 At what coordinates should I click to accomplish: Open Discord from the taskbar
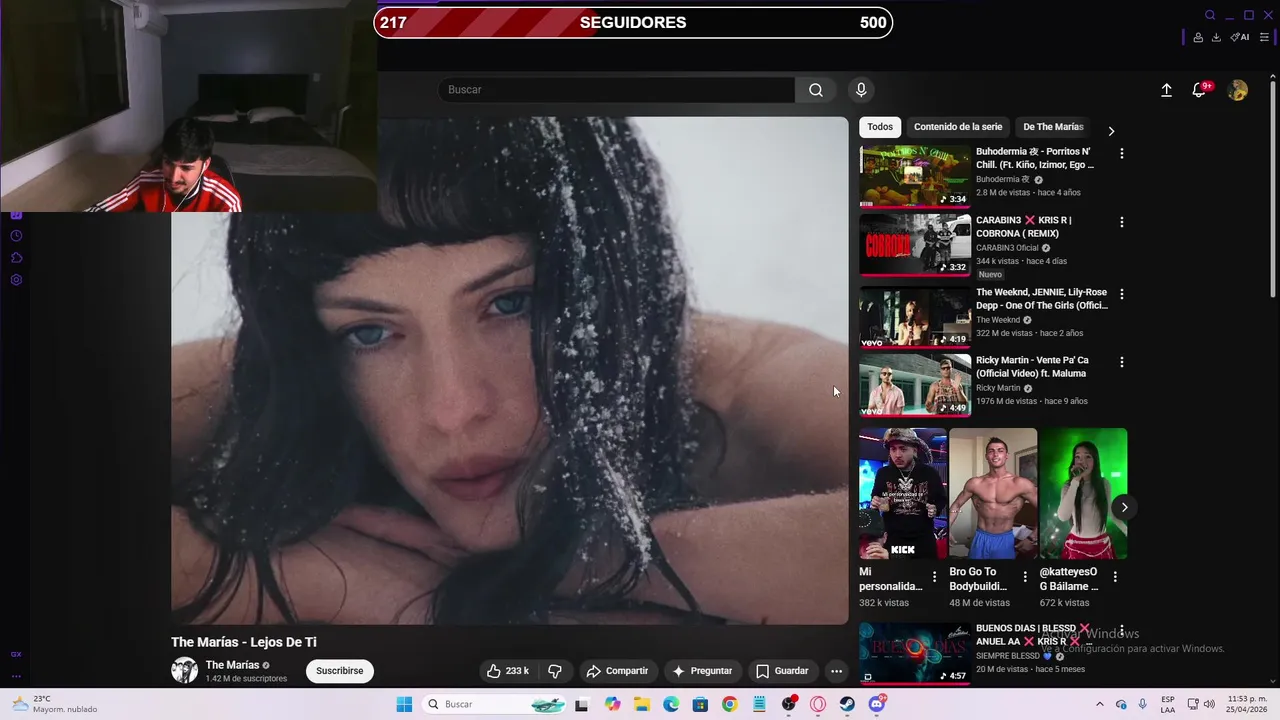[877, 705]
